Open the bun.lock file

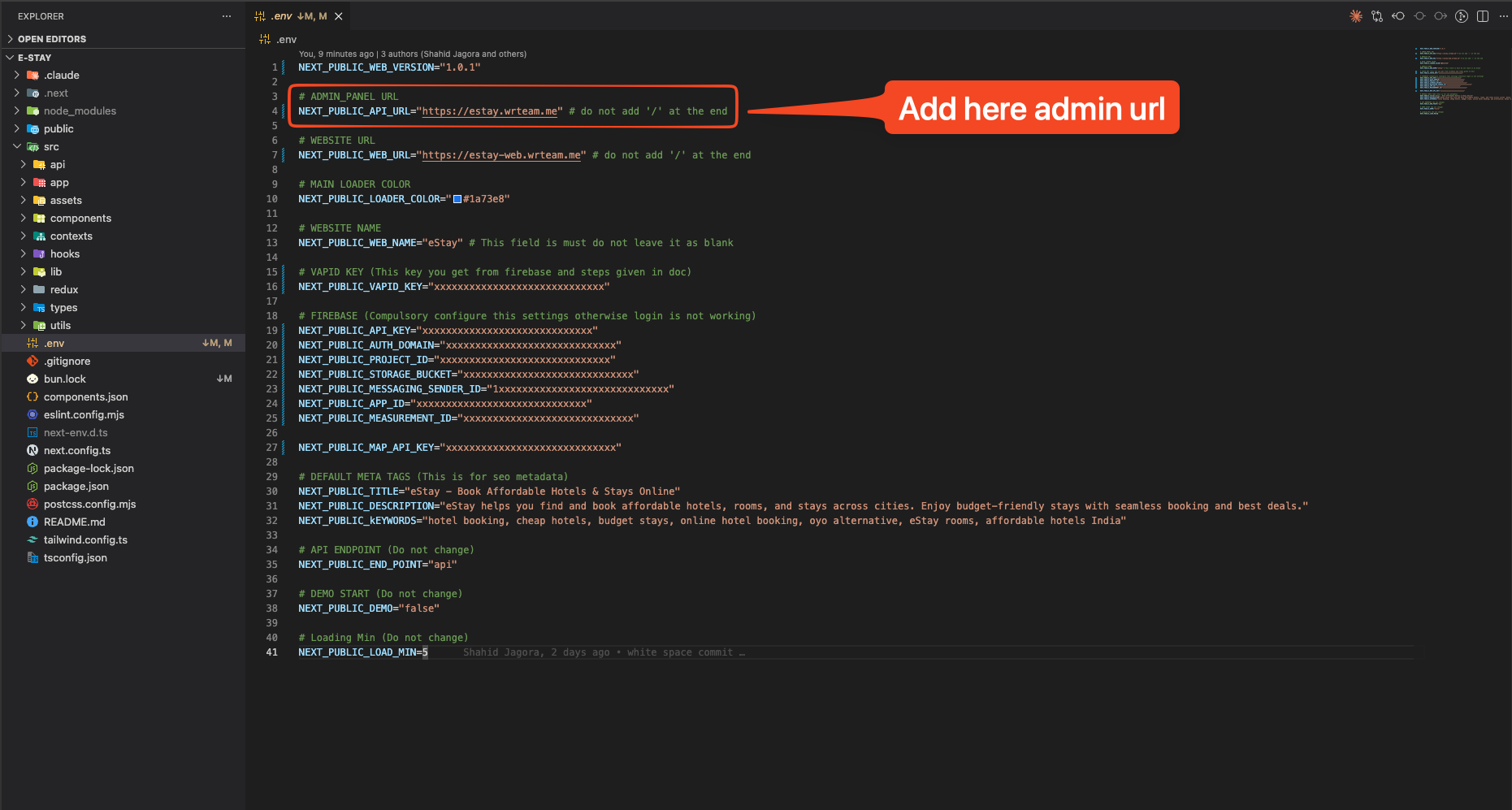click(x=65, y=379)
